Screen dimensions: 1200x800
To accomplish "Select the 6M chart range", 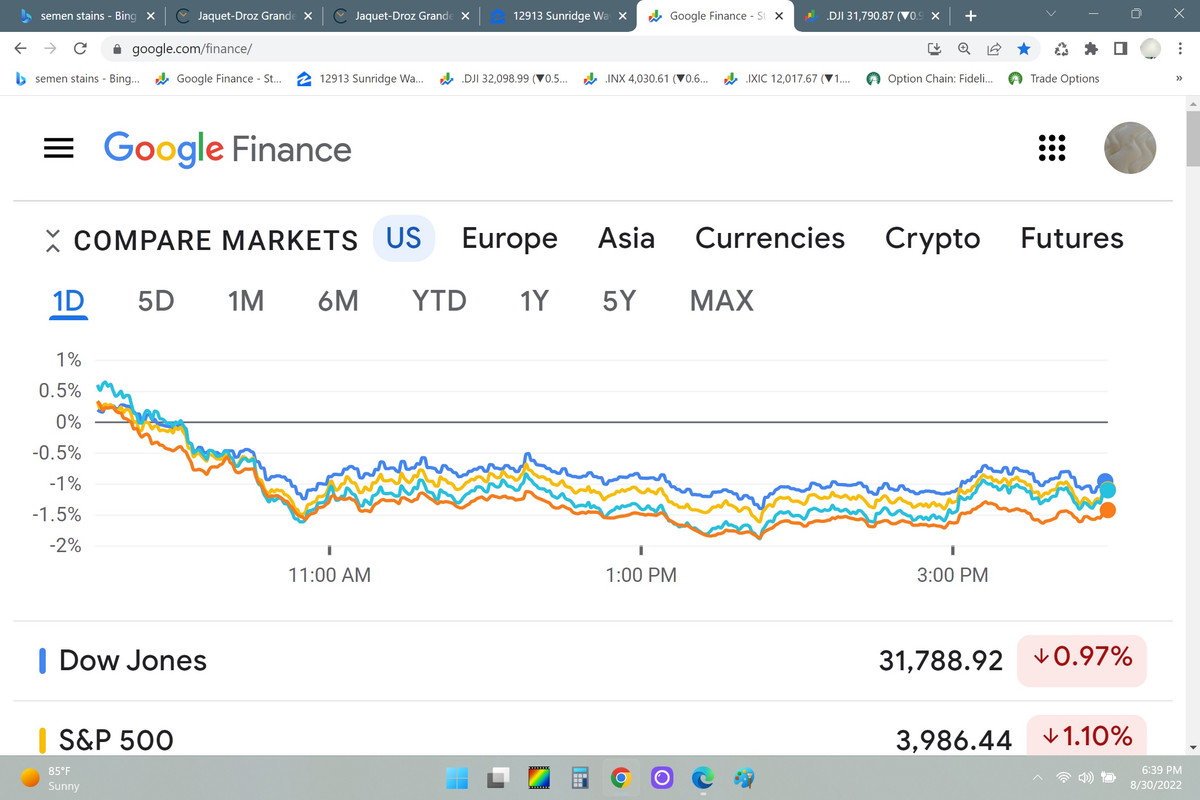I will 338,300.
